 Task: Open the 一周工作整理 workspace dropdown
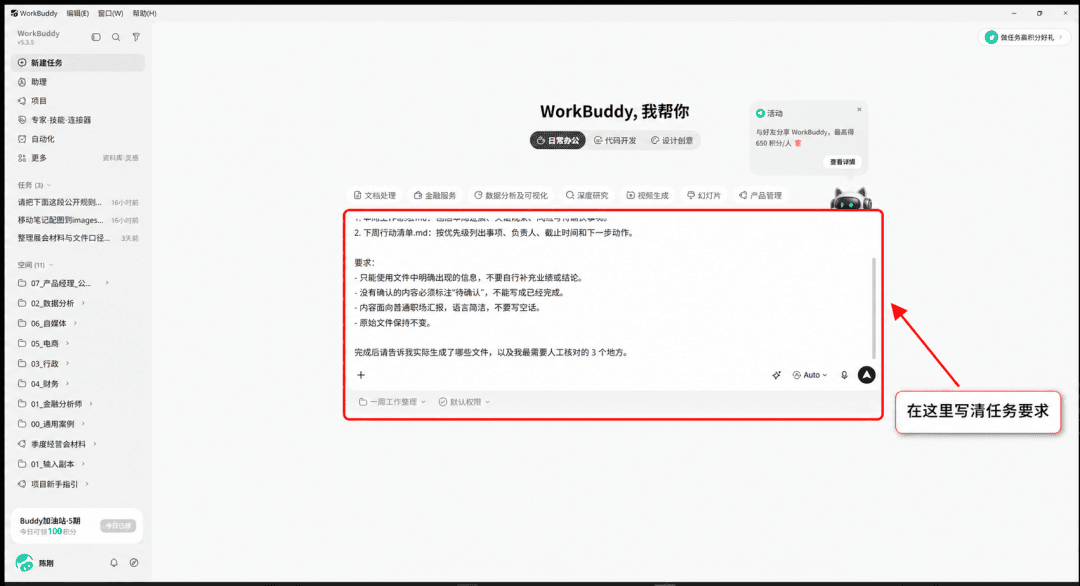392,402
